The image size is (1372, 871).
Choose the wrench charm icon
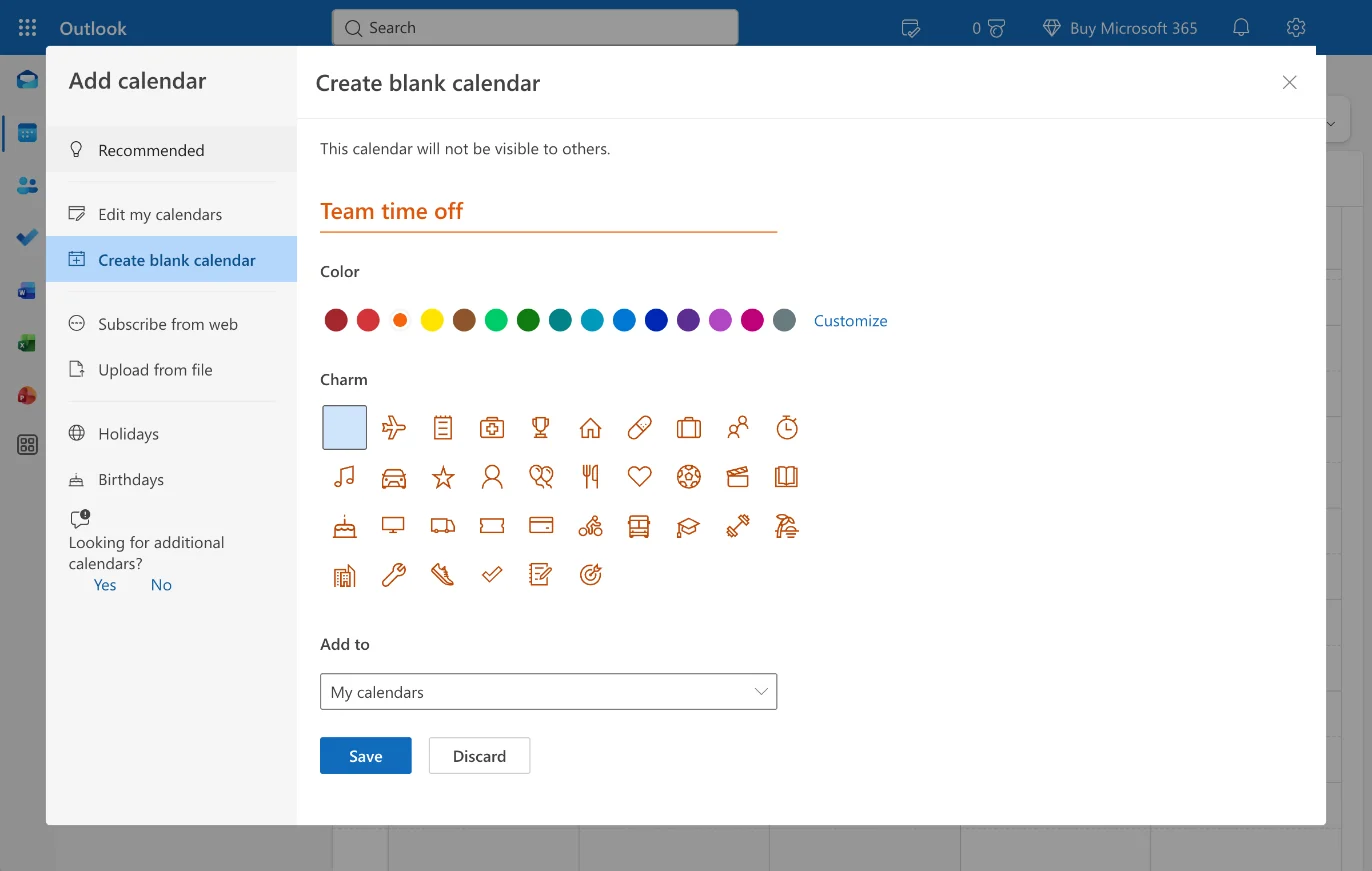tap(394, 575)
